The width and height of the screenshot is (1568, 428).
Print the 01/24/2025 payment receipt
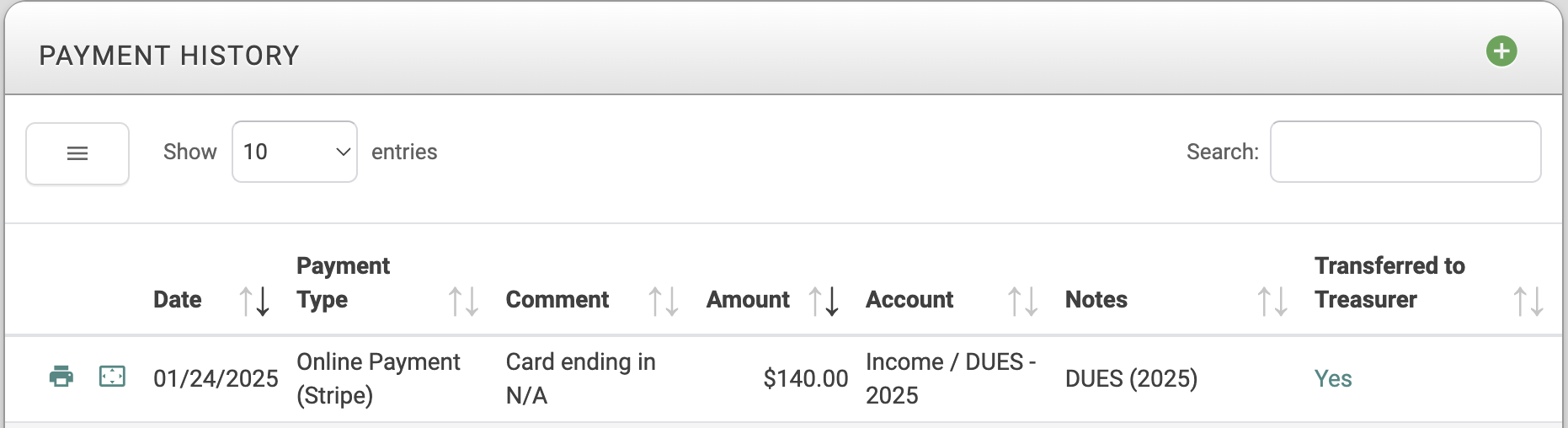pyautogui.click(x=61, y=376)
